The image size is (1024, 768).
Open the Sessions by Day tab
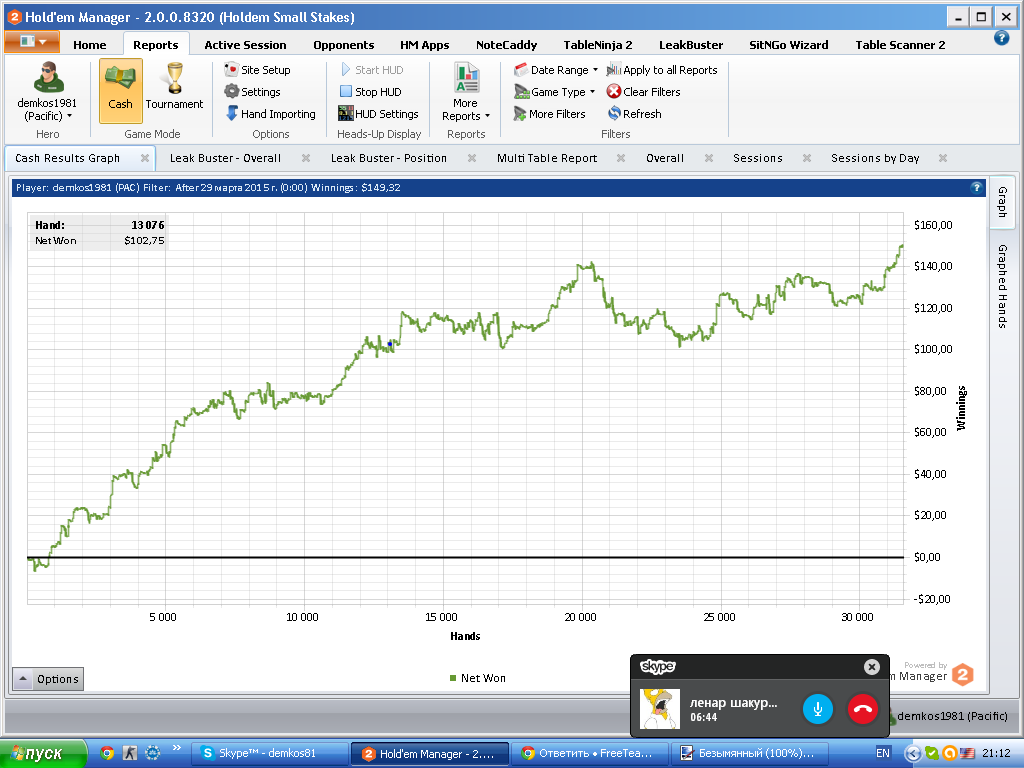point(874,158)
